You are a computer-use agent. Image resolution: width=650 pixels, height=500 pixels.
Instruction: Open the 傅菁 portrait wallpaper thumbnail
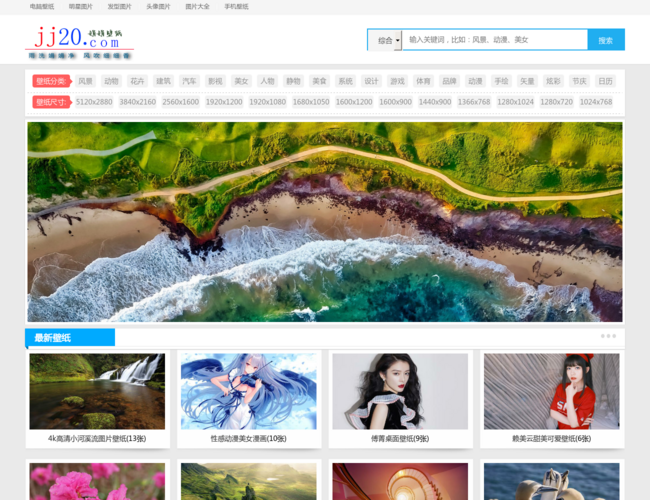coord(400,391)
